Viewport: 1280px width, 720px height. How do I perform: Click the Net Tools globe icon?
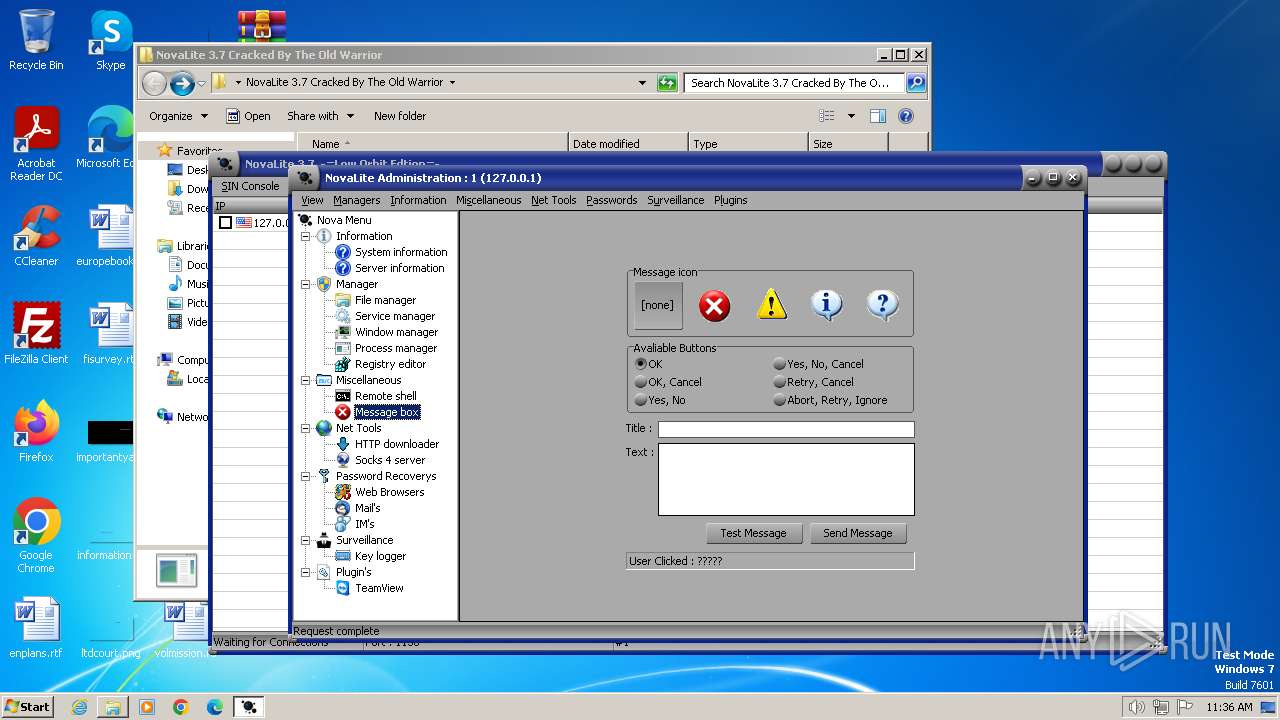coord(324,428)
